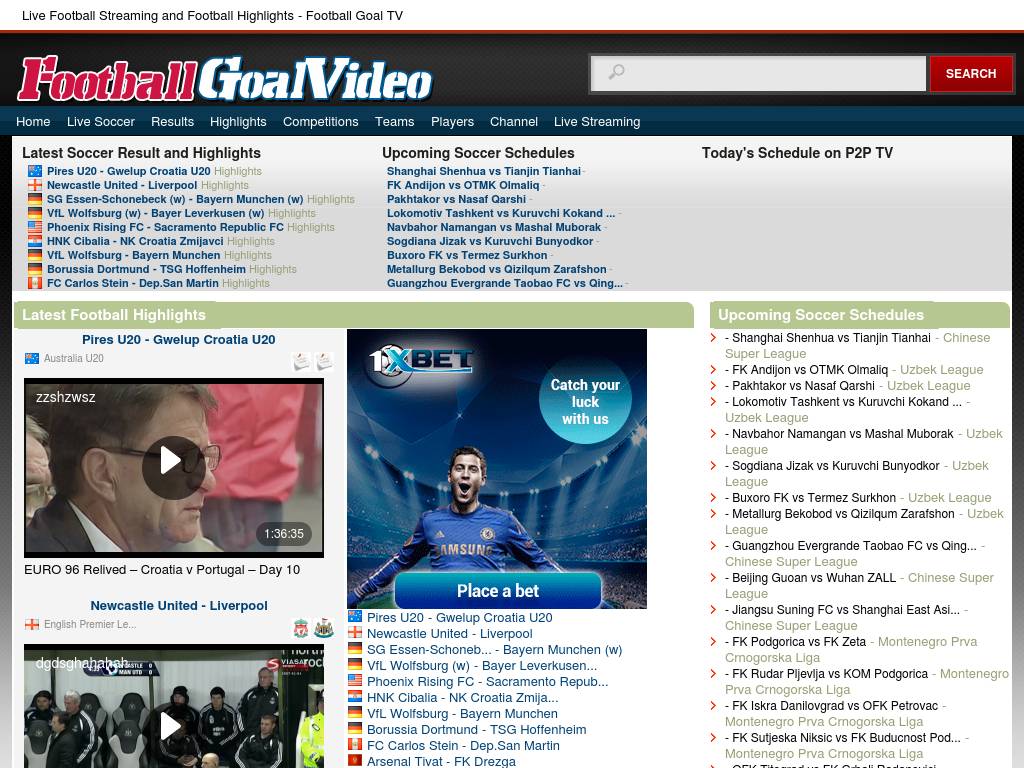
Task: Play the Newcastle United vs Liverpool video
Action: tap(172, 725)
